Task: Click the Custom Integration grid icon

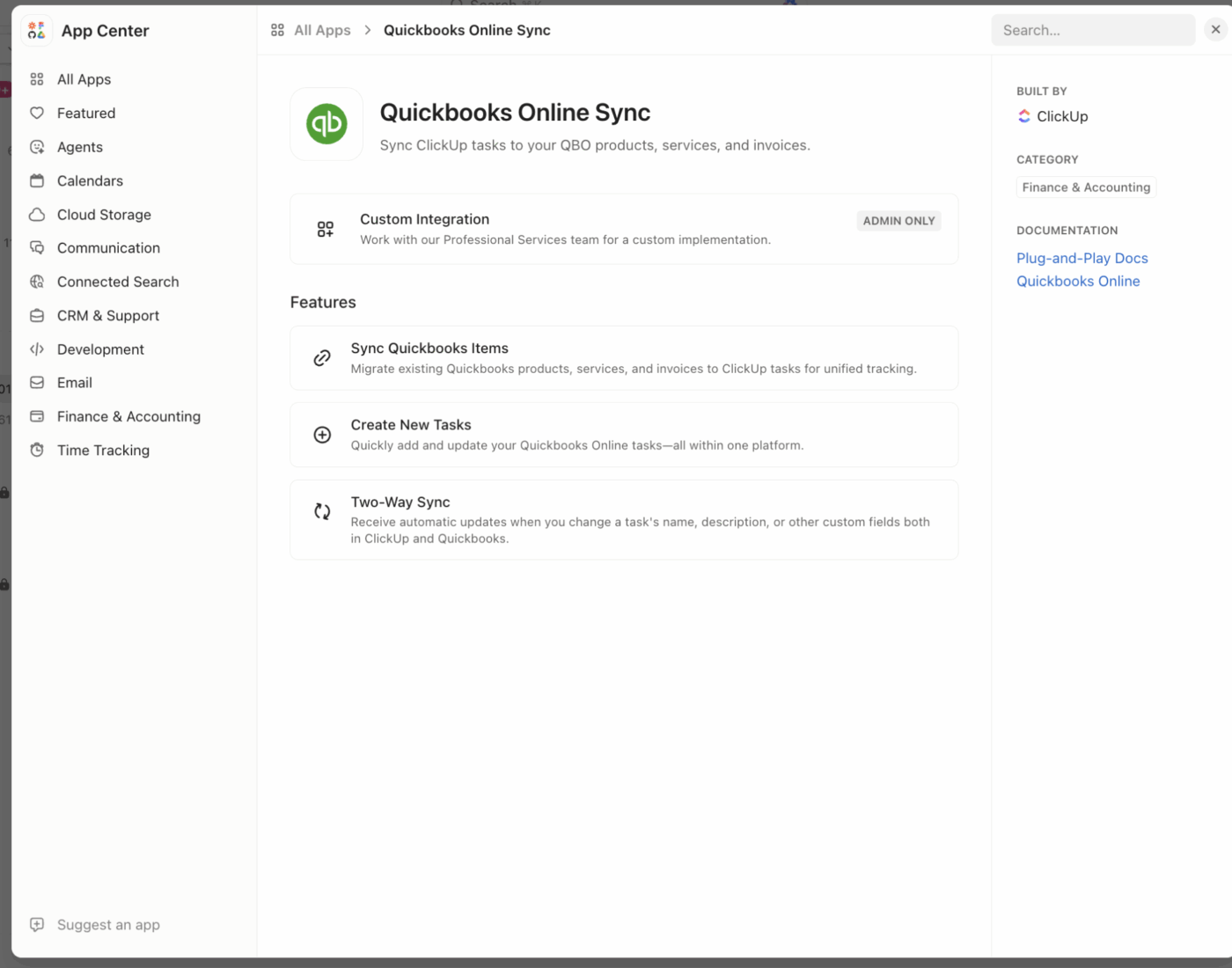Action: pos(325,228)
